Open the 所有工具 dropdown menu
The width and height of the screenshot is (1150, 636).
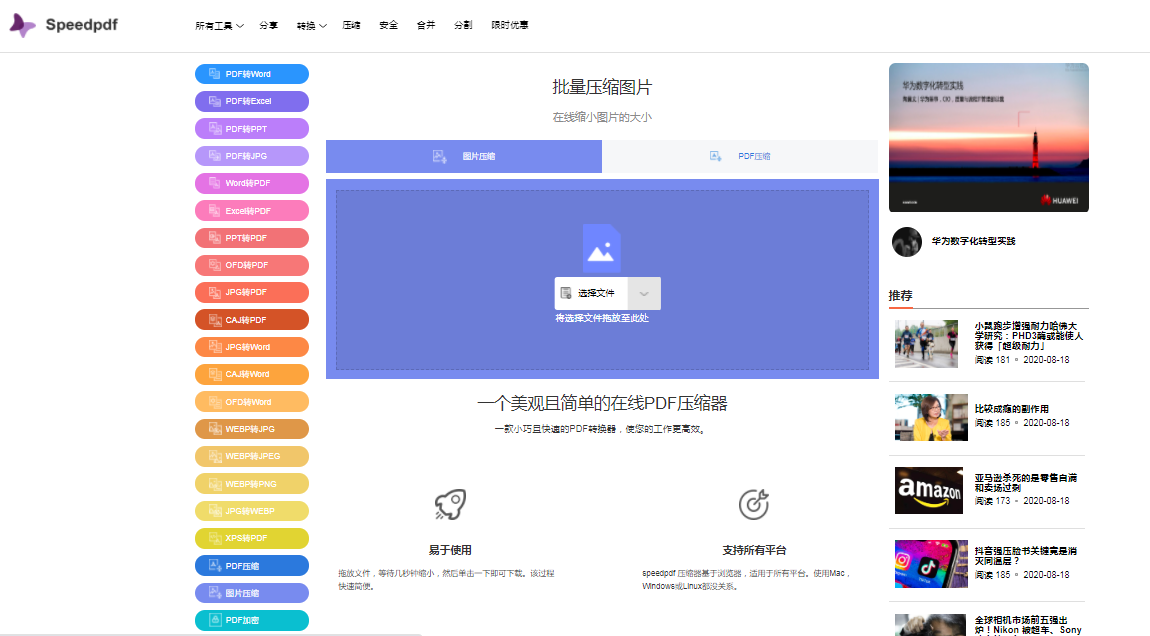coord(219,26)
